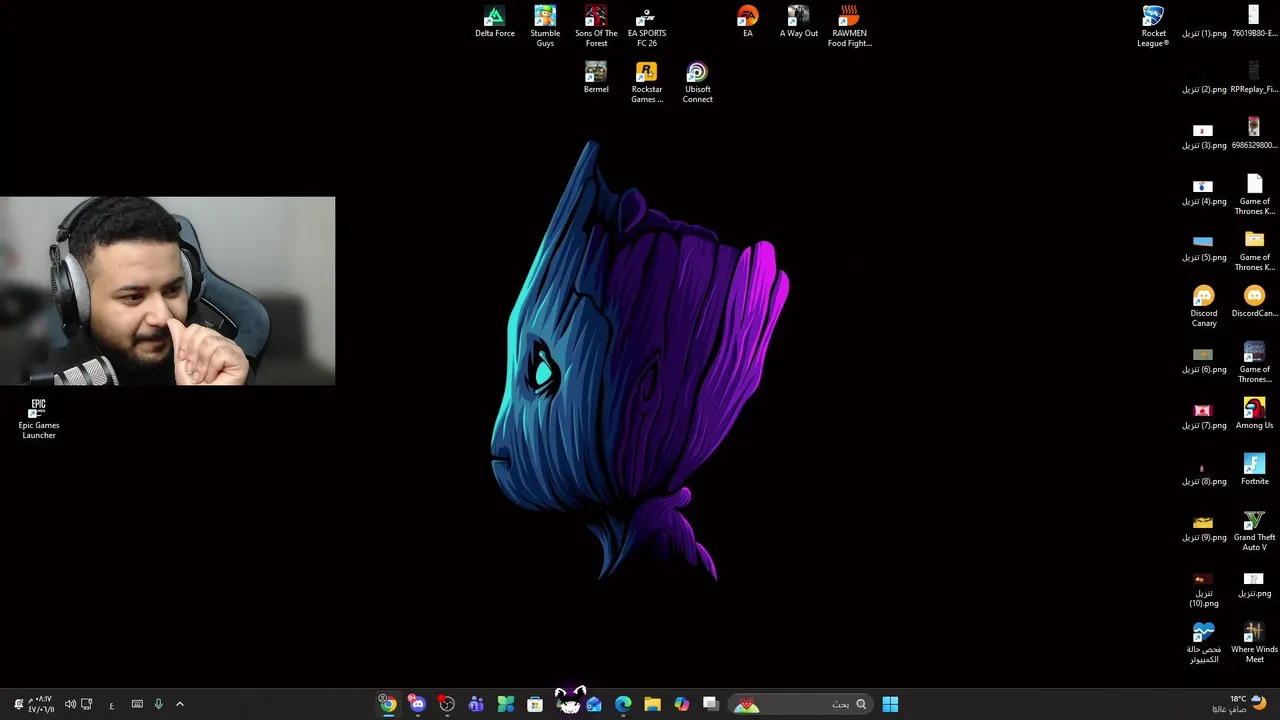Open the taskbar clock and date
This screenshot has width=1280, height=720.
[40, 704]
